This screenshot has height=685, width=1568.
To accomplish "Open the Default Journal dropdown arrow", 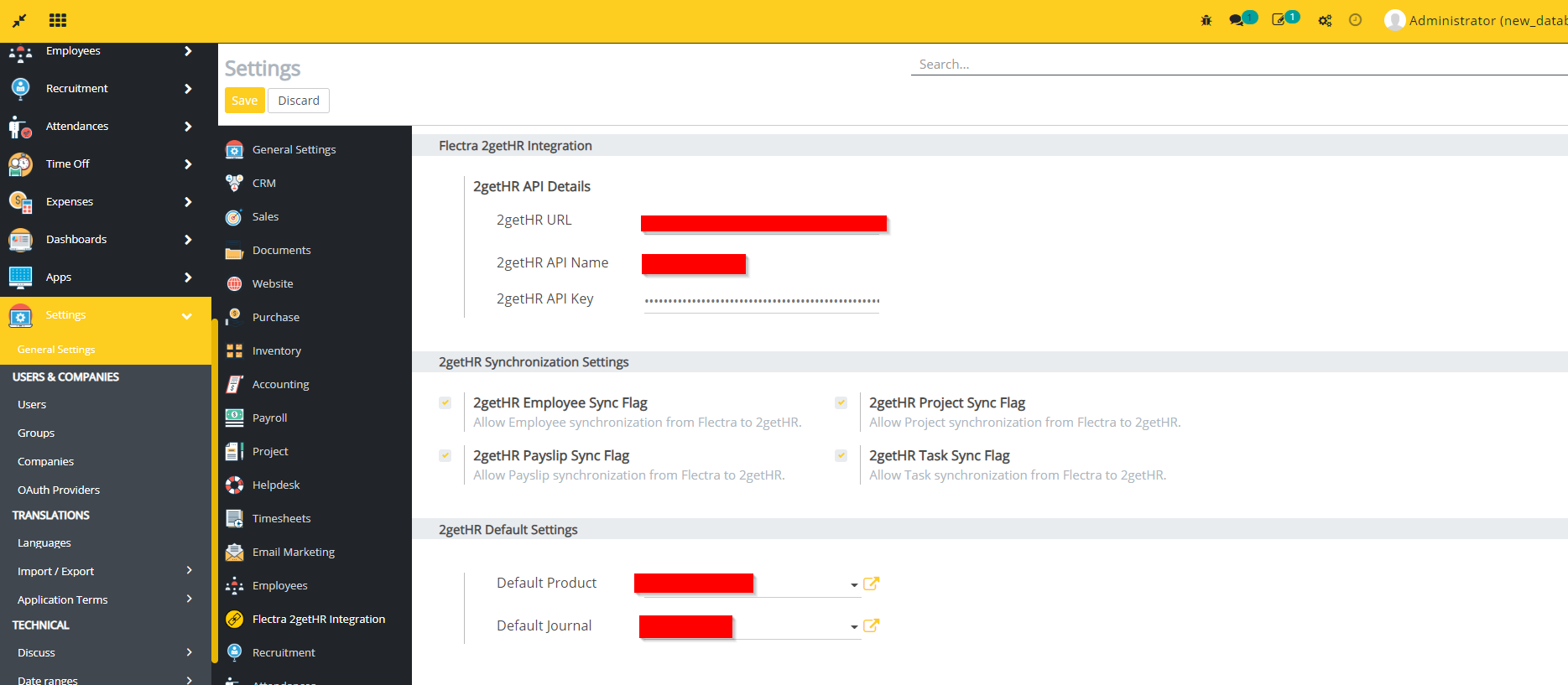I will coord(854,626).
